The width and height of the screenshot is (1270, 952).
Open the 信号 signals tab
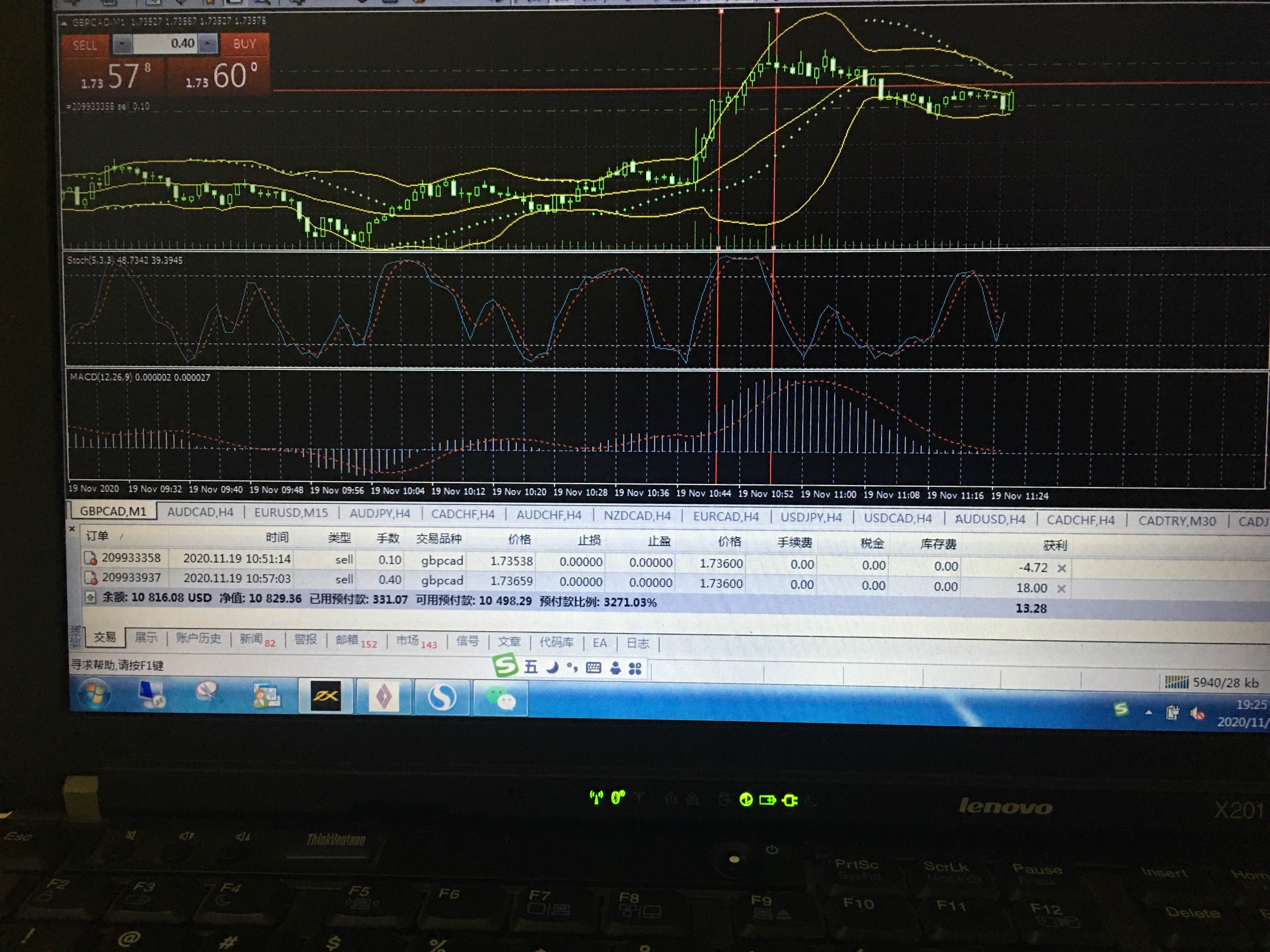click(467, 641)
